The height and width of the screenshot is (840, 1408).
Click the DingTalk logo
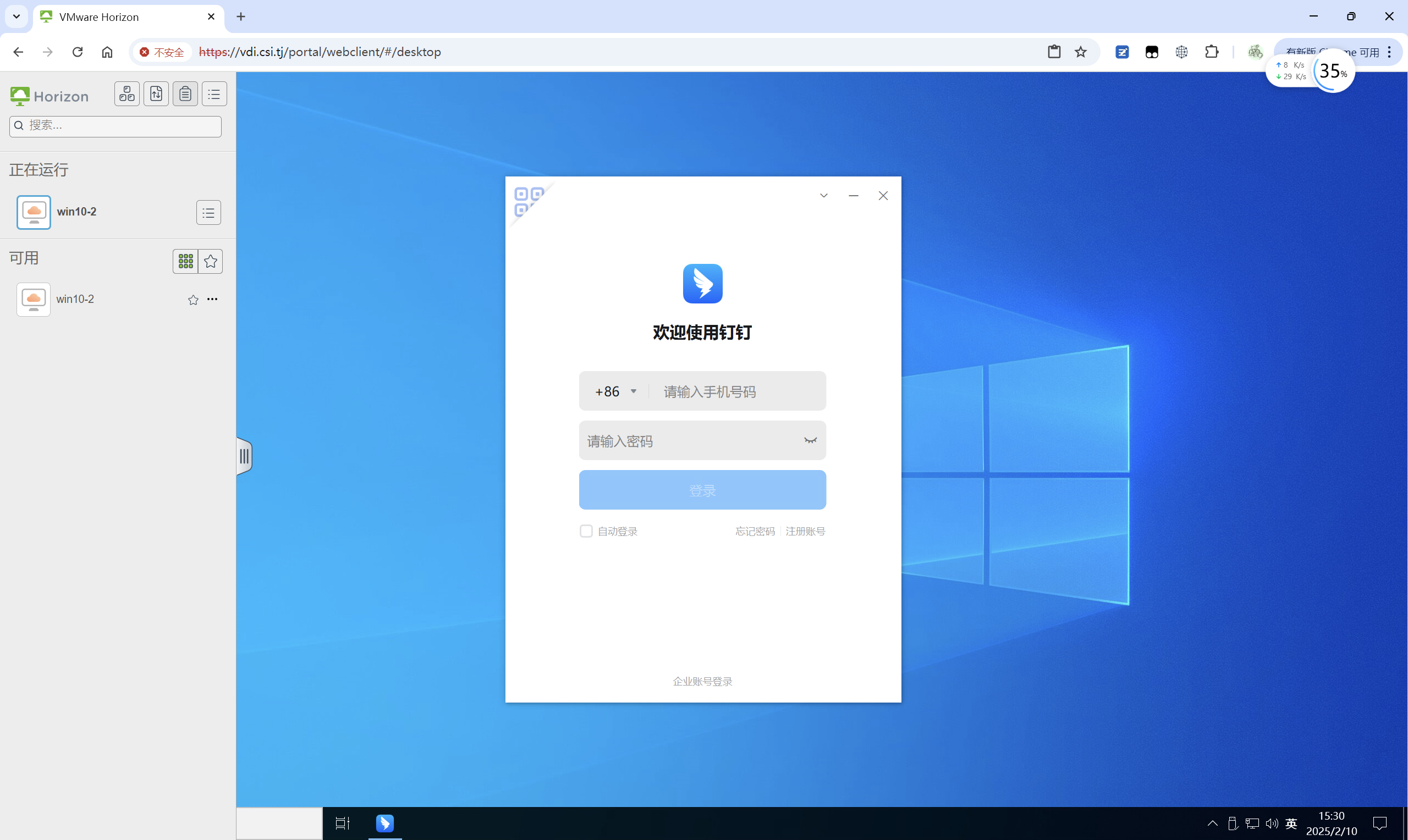pyautogui.click(x=702, y=283)
